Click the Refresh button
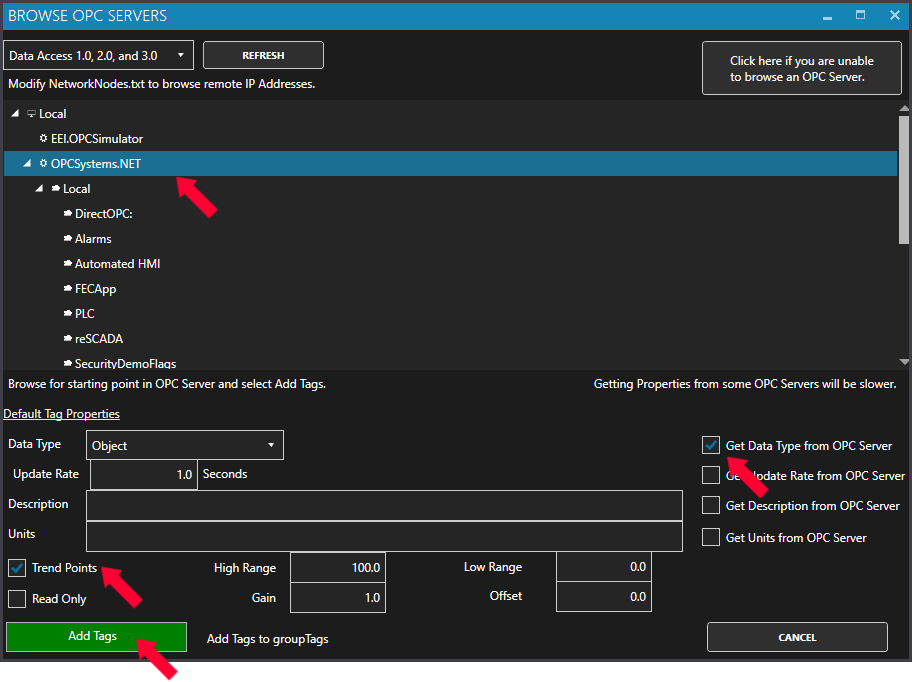This screenshot has height=682, width=912. pos(263,56)
